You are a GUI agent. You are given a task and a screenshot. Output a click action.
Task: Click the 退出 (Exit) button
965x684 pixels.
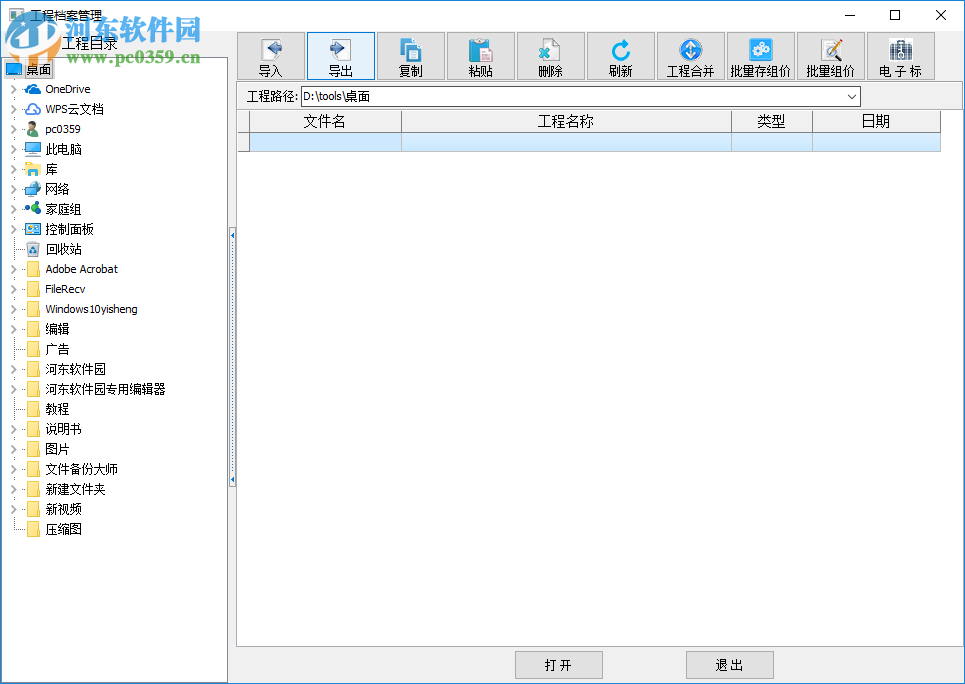pos(729,664)
